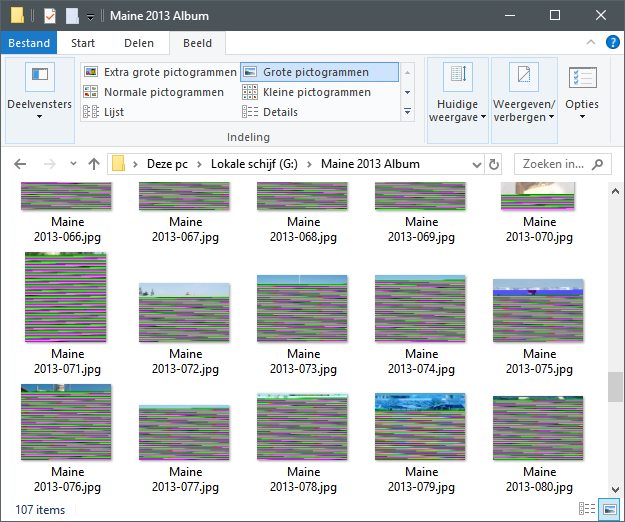Refresh the folder view
Image resolution: width=625 pixels, height=522 pixels.
pos(493,164)
